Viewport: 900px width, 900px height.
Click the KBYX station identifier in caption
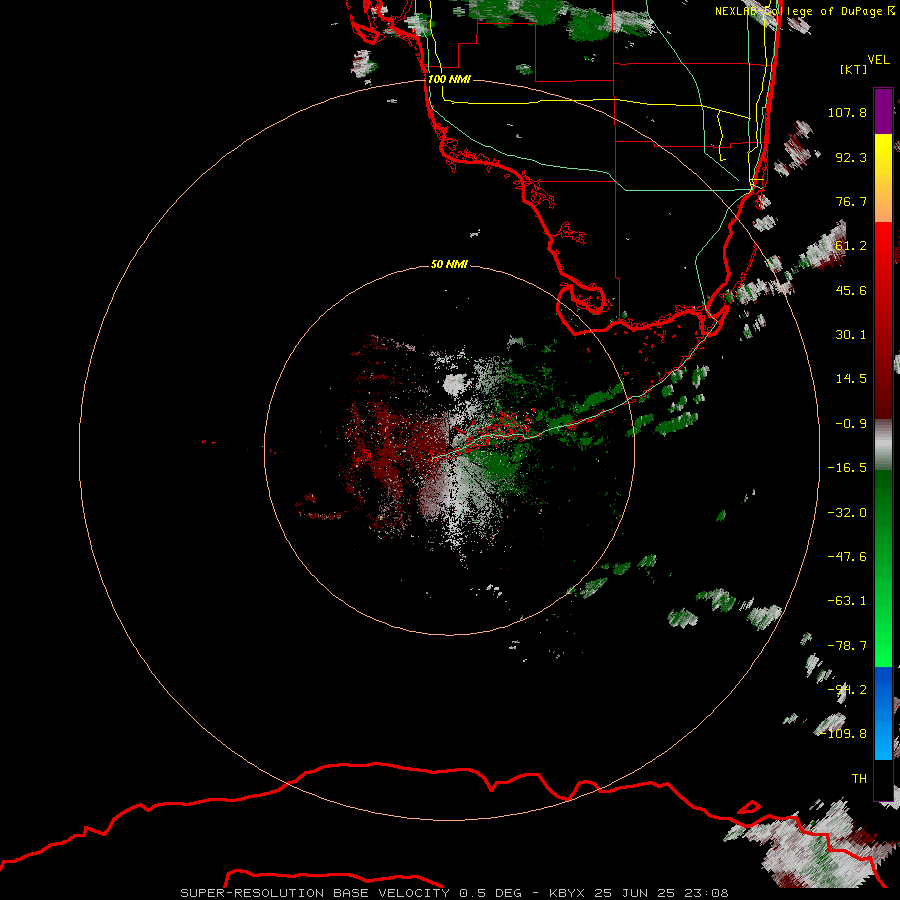click(567, 893)
